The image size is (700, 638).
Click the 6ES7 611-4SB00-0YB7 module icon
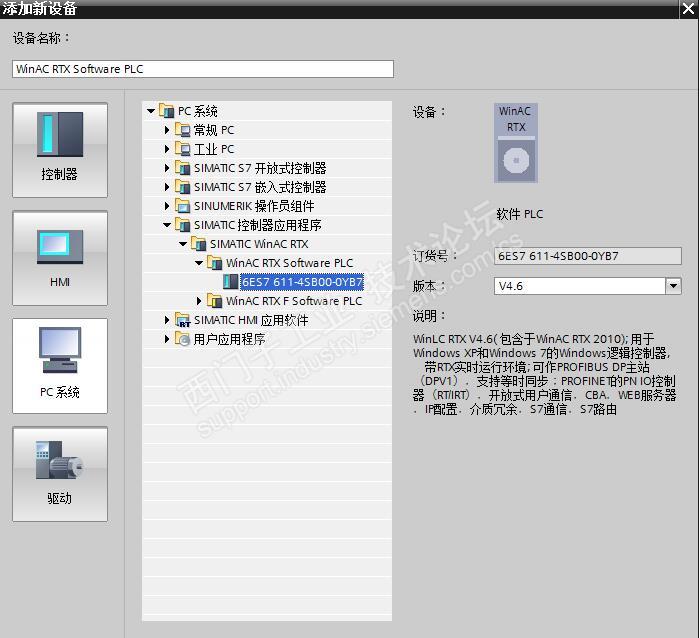pyautogui.click(x=230, y=282)
